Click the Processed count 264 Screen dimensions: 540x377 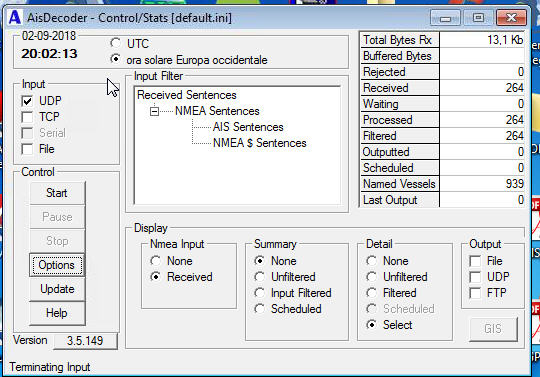[482, 120]
